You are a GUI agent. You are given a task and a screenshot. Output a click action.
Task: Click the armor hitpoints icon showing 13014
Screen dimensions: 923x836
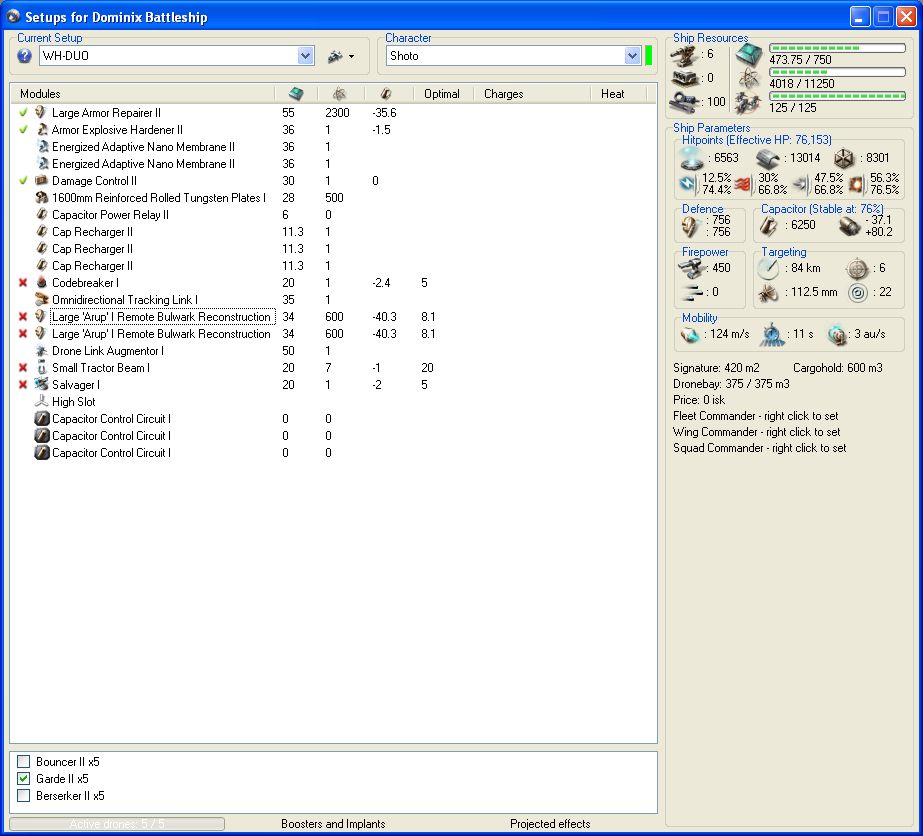(768, 158)
